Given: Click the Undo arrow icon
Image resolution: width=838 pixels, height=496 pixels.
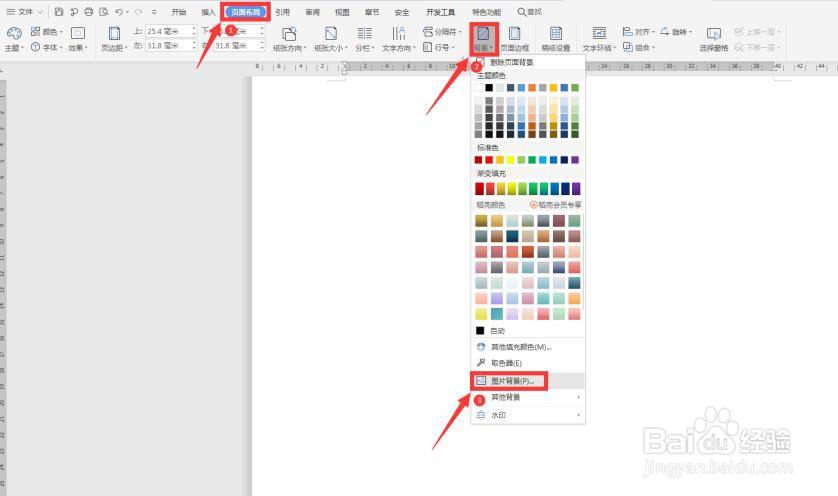Looking at the screenshot, I should click(x=119, y=11).
